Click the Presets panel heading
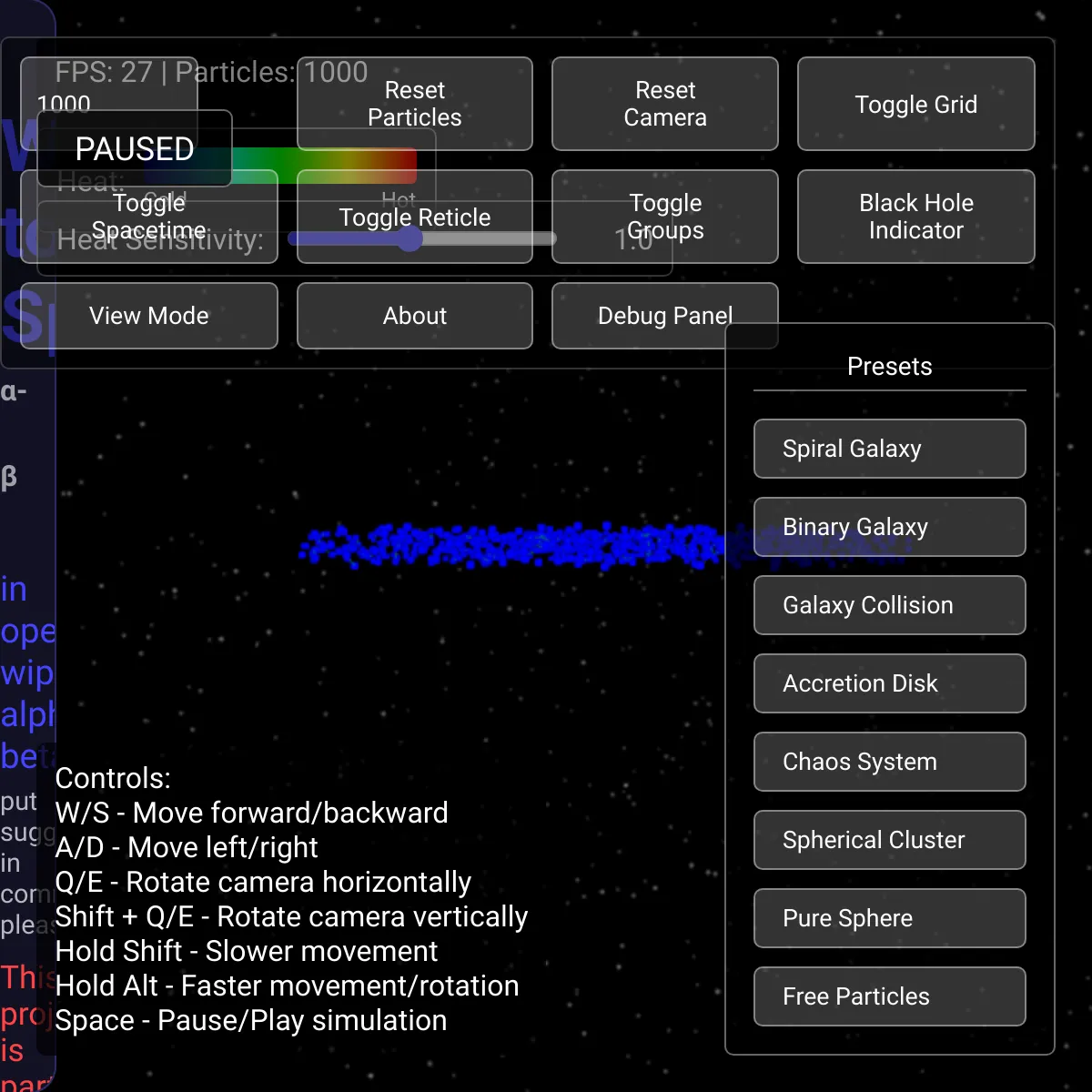 [x=890, y=367]
